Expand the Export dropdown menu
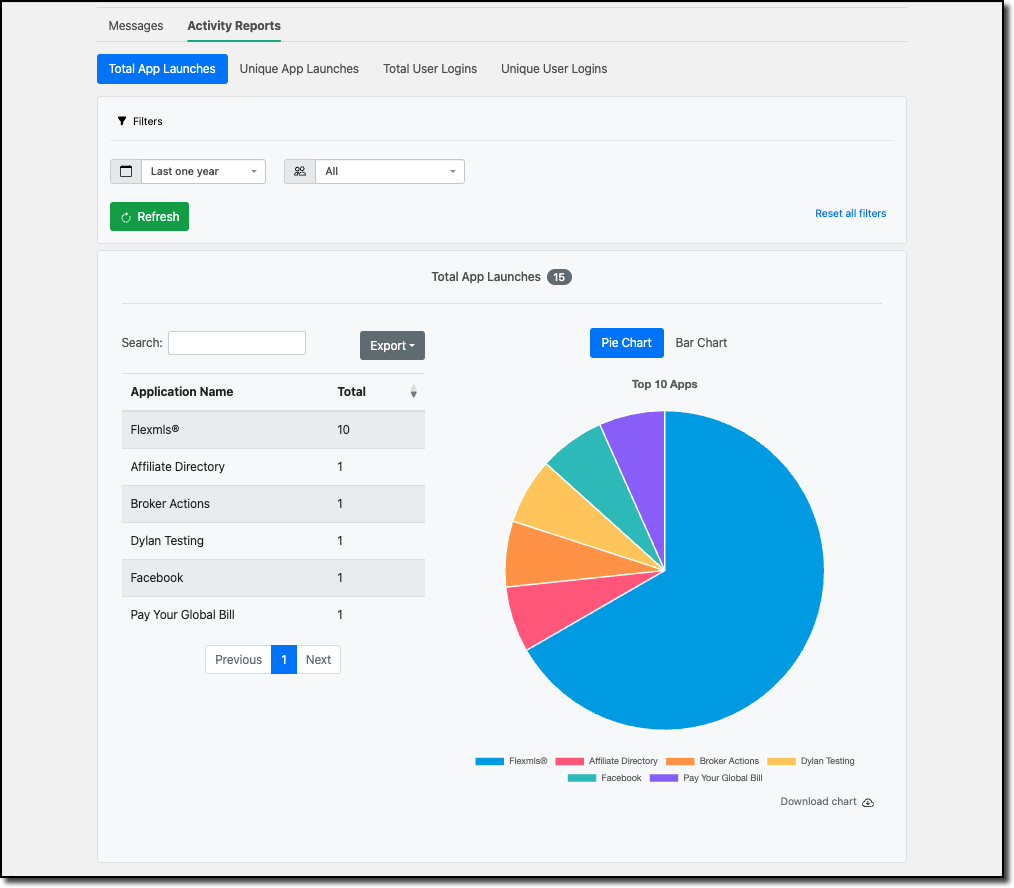 pyautogui.click(x=393, y=345)
